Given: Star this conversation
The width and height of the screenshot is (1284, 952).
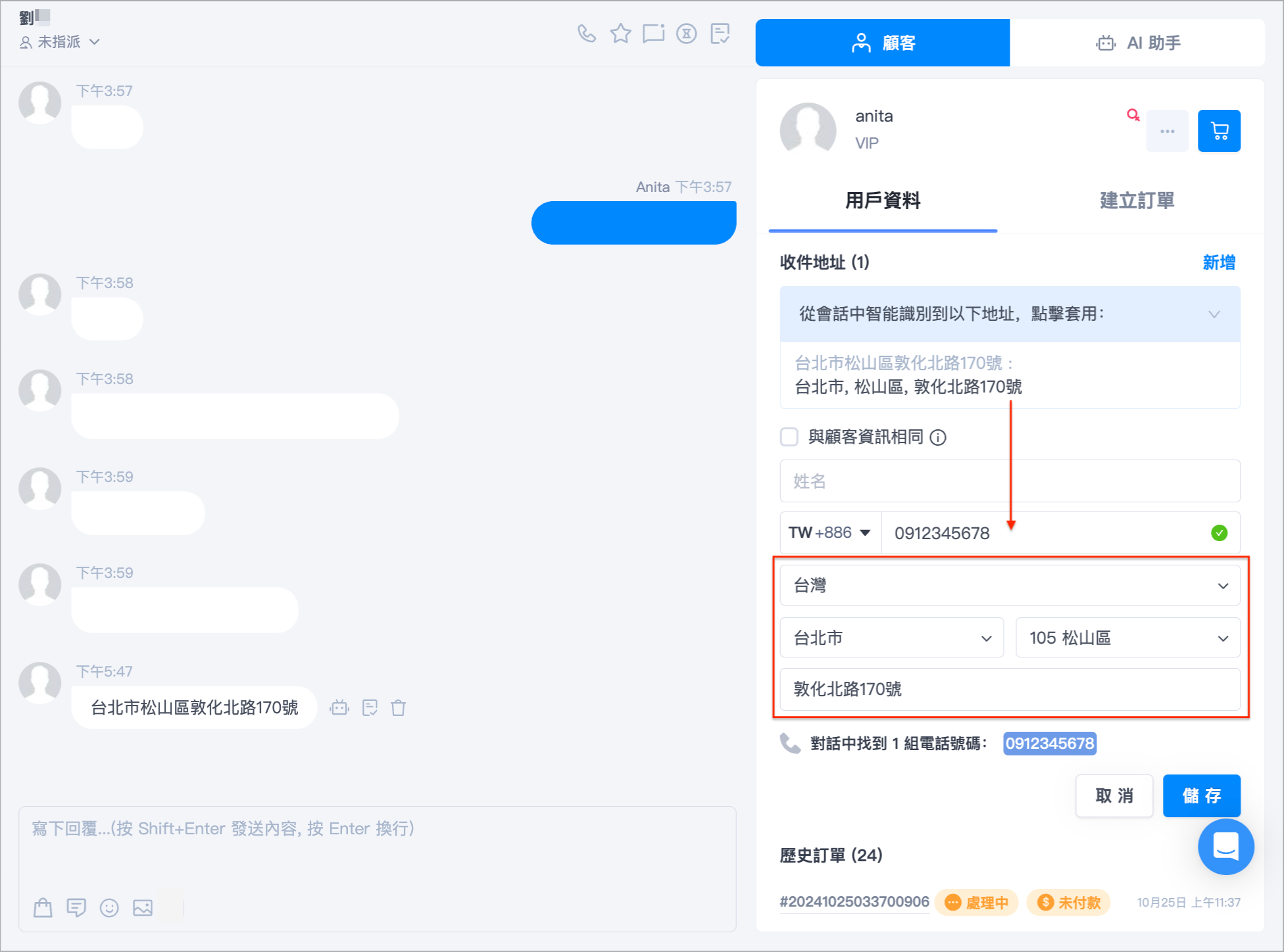Looking at the screenshot, I should pos(620,33).
